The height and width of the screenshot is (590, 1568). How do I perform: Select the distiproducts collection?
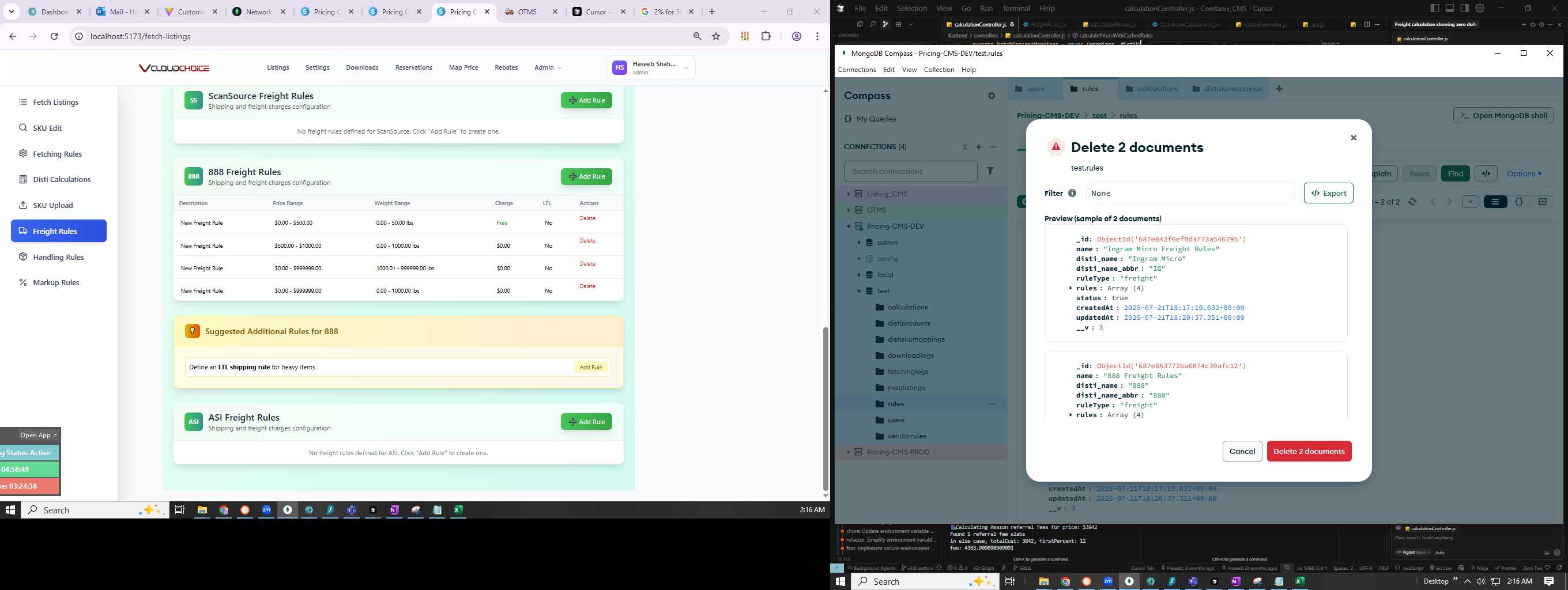[909, 324]
